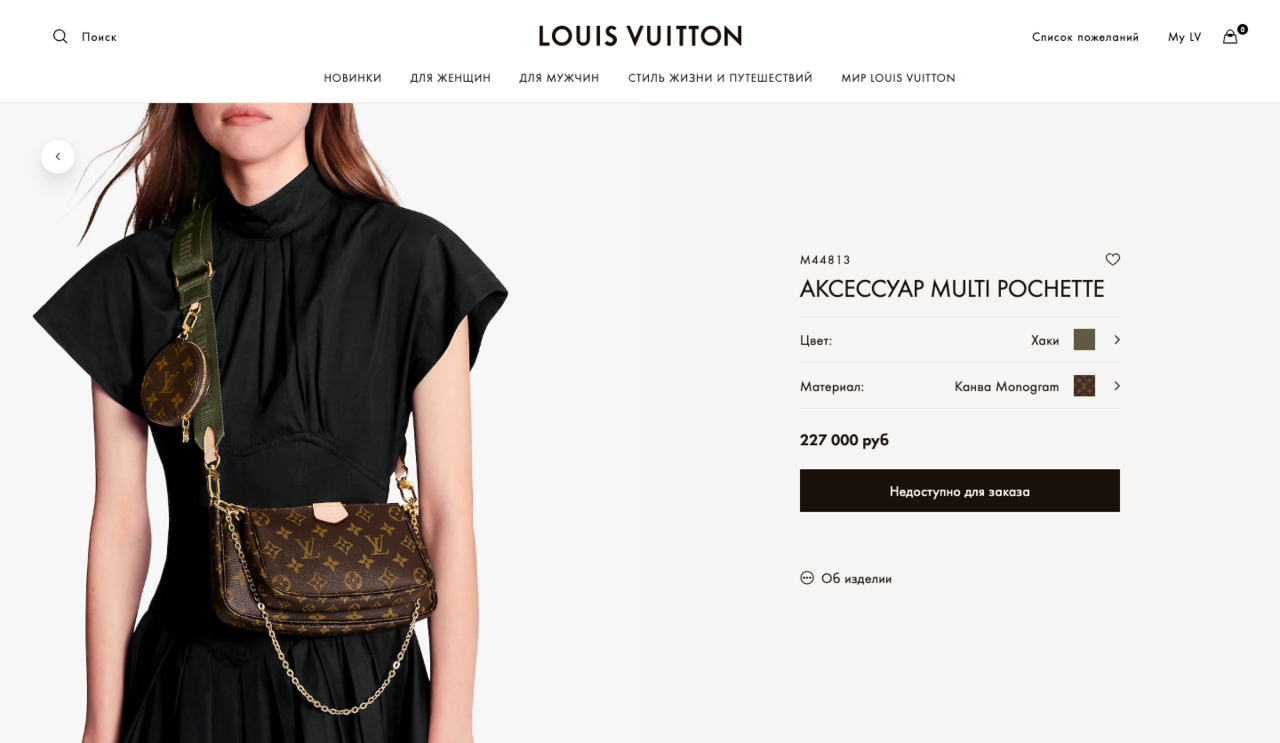The image size is (1280, 743).
Task: Open the Новинки menu
Action: 353,78
